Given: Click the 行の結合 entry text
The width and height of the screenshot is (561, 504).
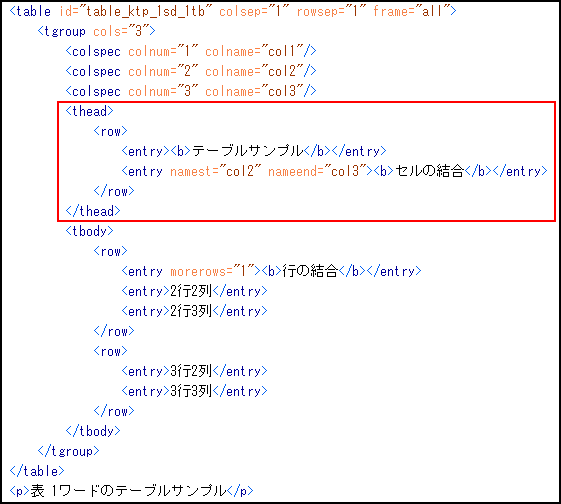Looking at the screenshot, I should pos(310,271).
